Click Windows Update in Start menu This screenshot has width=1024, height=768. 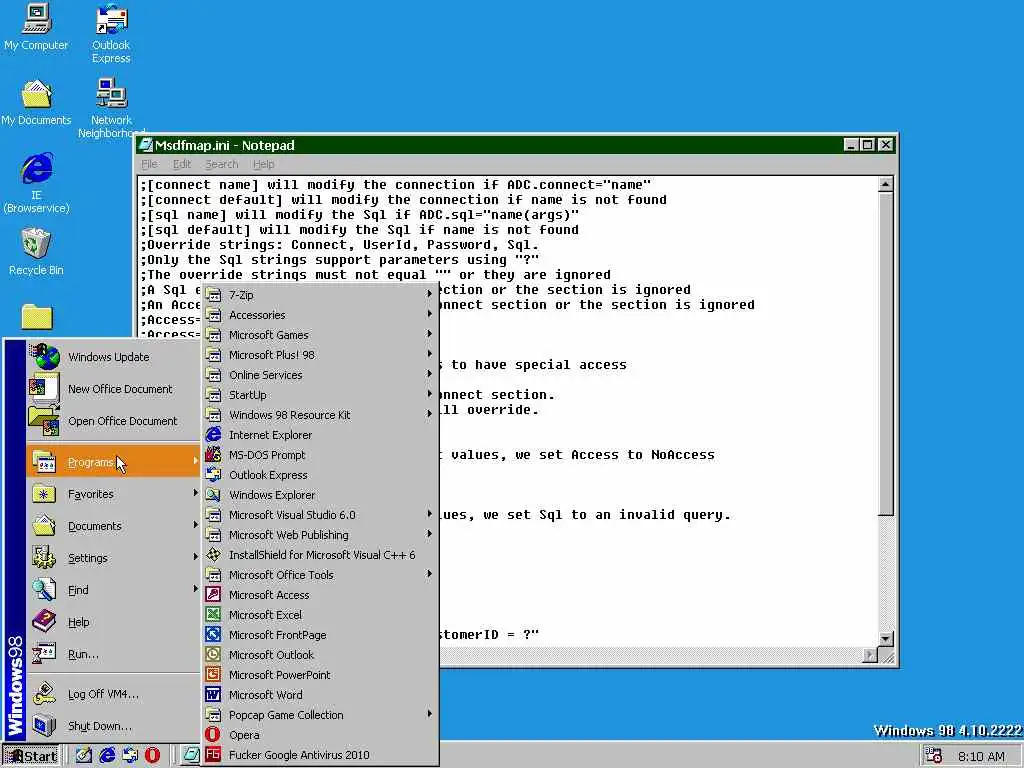coord(113,357)
